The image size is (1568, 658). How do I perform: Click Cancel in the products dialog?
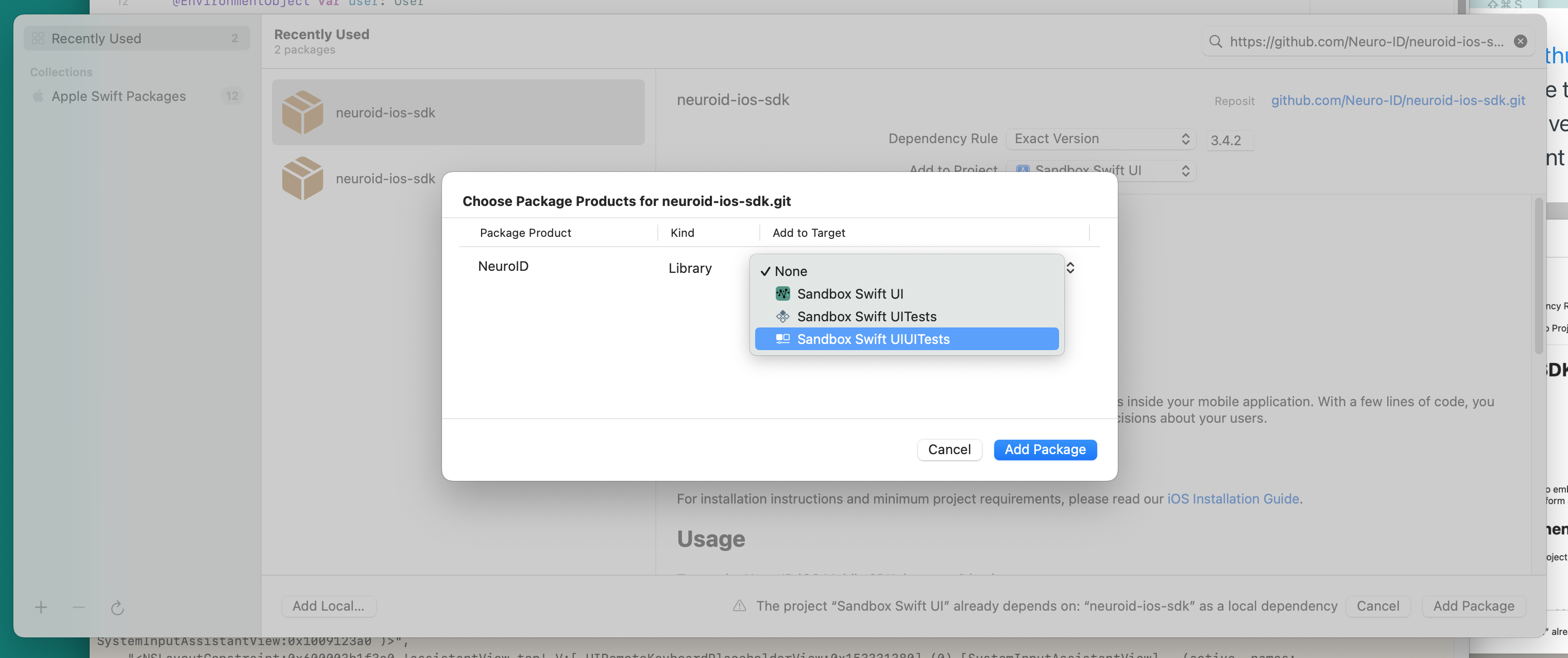tap(949, 449)
